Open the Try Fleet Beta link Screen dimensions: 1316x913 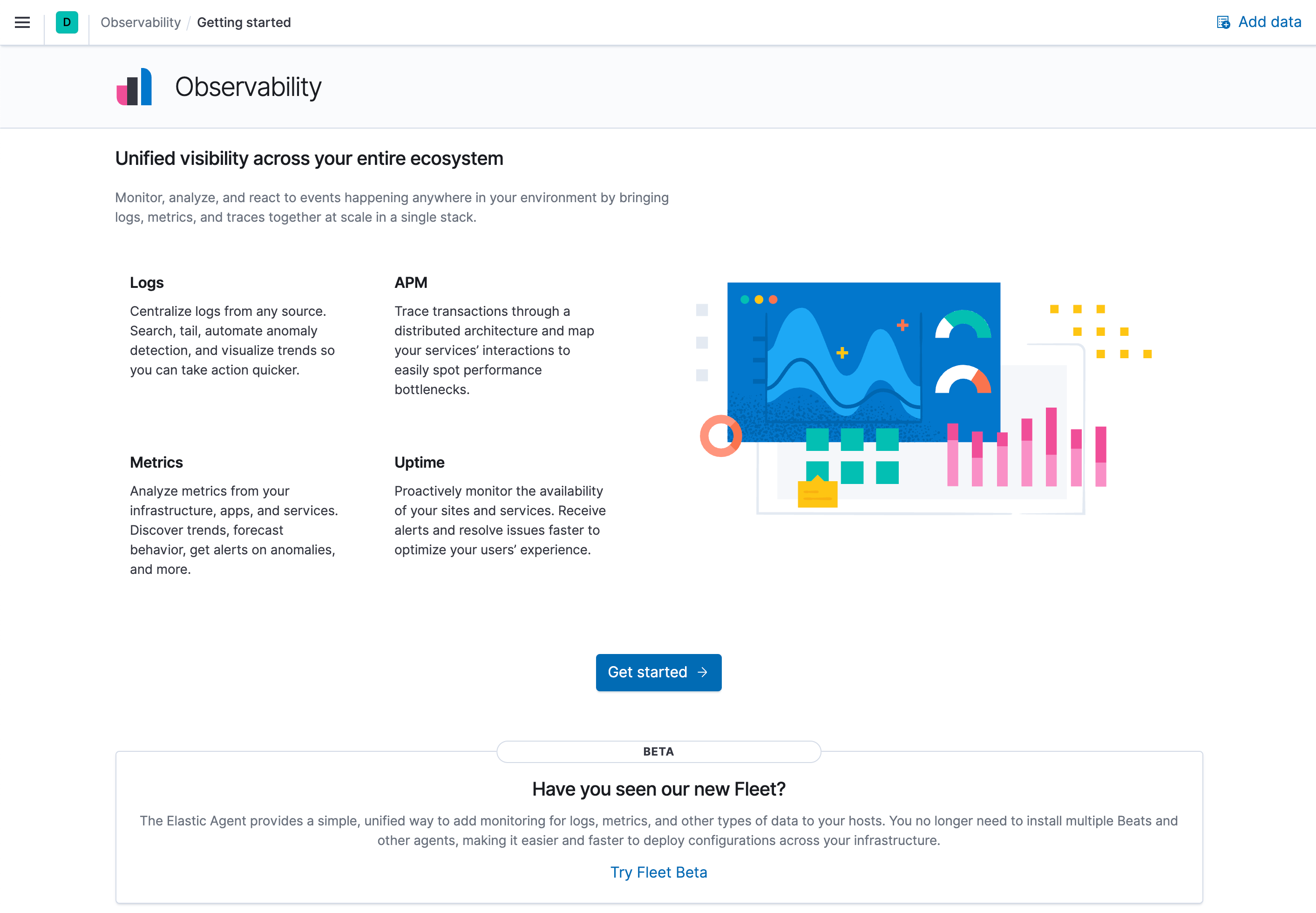click(658, 872)
